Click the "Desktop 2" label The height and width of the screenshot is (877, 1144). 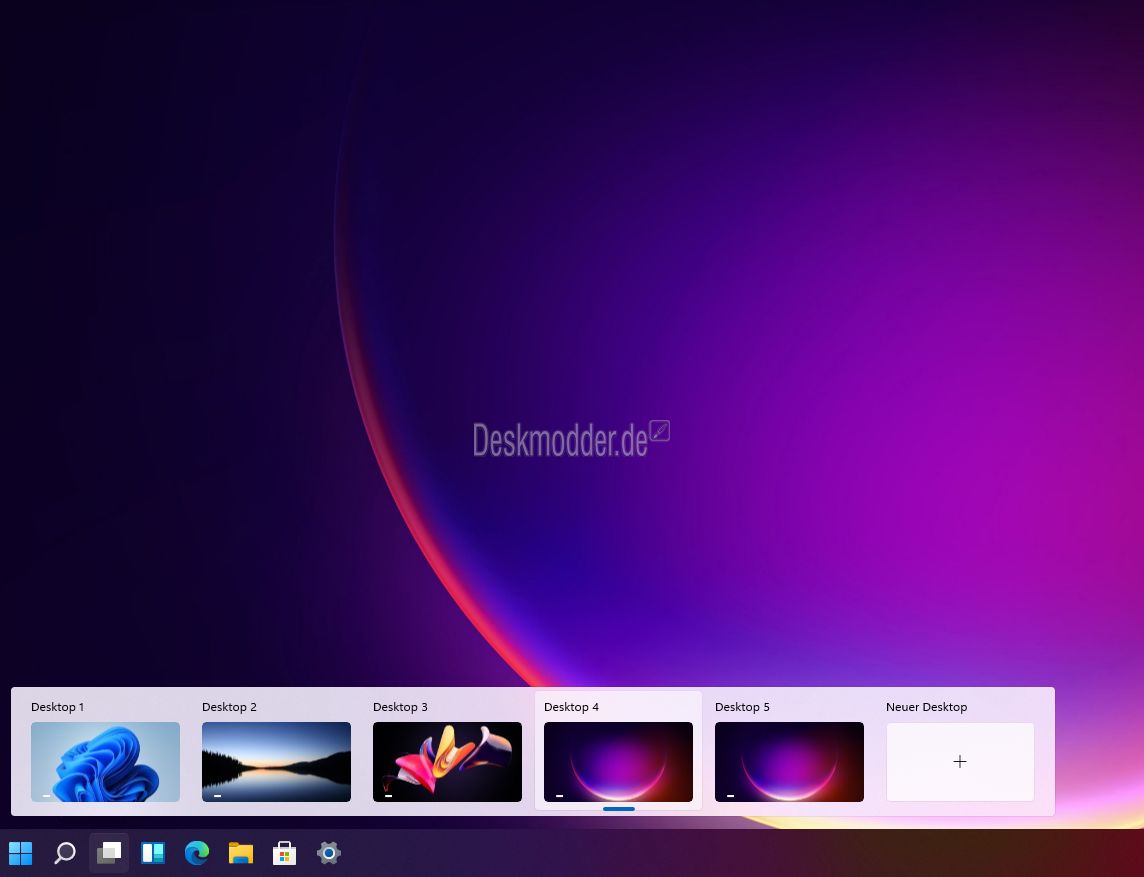(x=229, y=707)
